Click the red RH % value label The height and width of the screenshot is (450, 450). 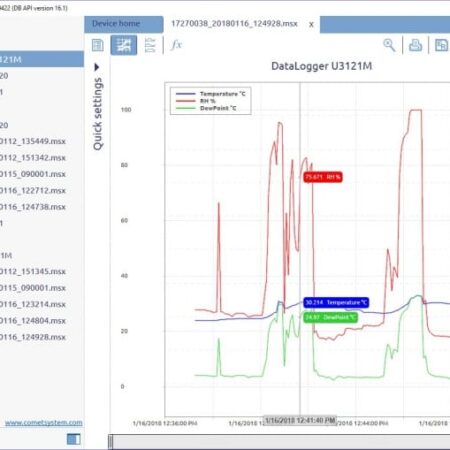point(323,177)
